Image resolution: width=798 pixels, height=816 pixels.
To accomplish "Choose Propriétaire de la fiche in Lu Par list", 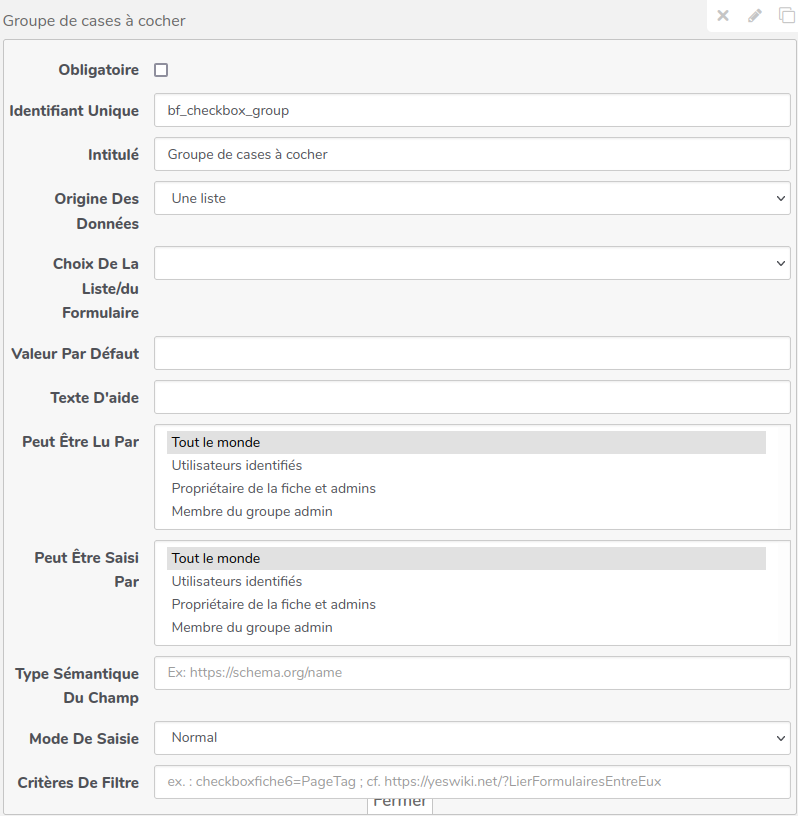I will click(273, 489).
